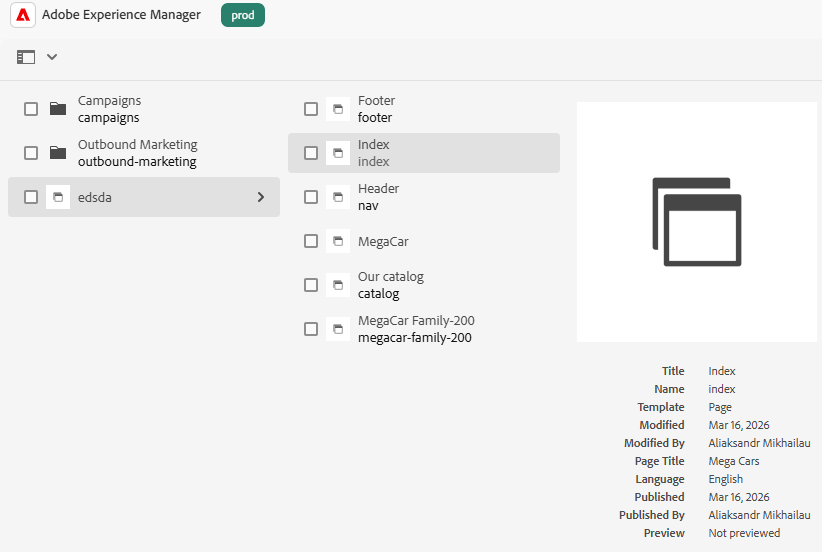Click the Title value 'Index'

(722, 371)
